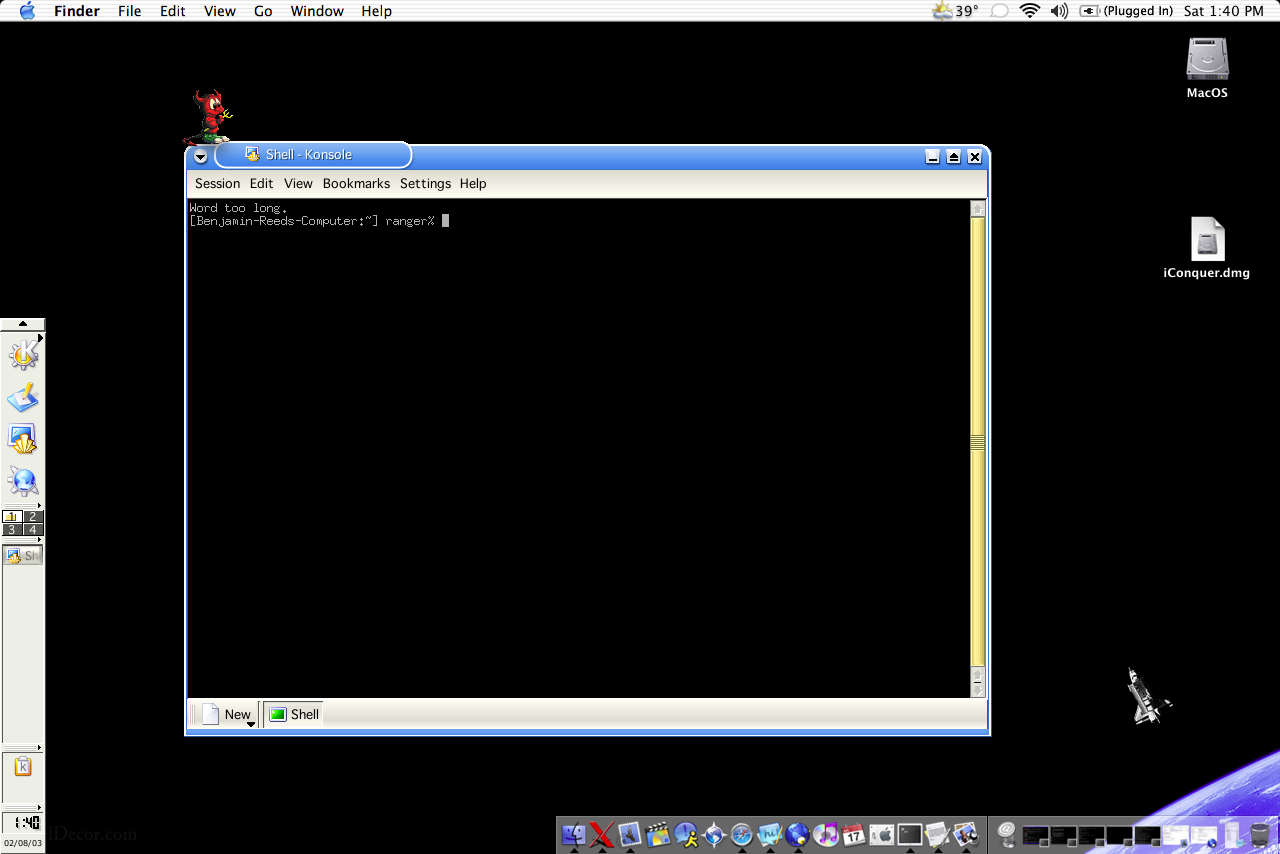1280x854 pixels.
Task: Click the Shell taskbar button in panel
Action: 22,556
